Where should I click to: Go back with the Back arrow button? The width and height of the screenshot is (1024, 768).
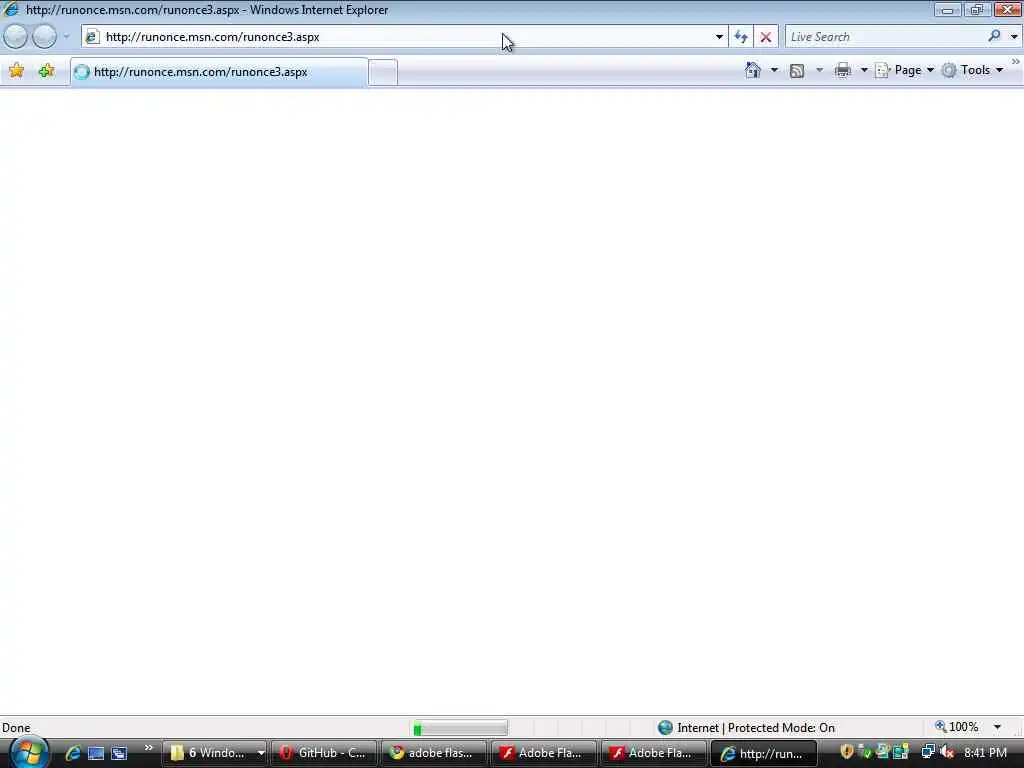click(x=16, y=37)
